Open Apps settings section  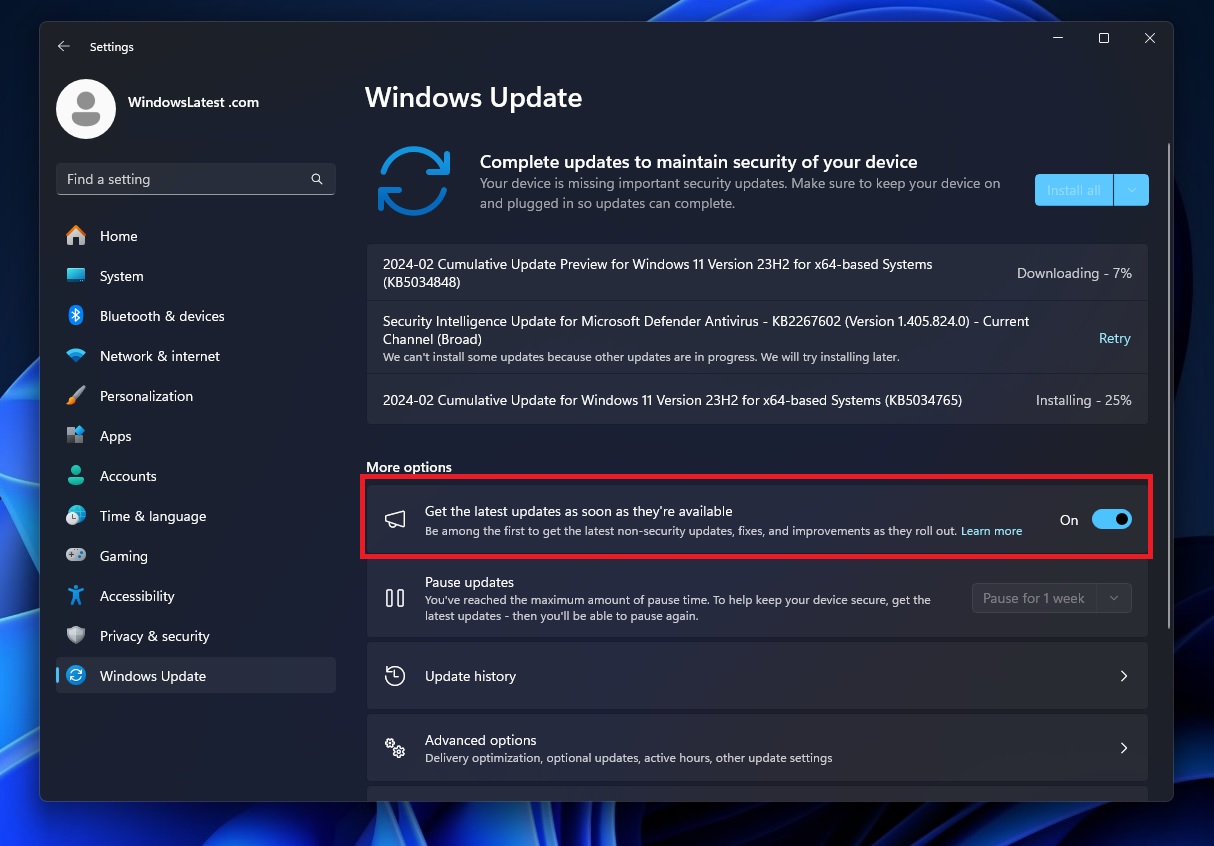click(196, 436)
